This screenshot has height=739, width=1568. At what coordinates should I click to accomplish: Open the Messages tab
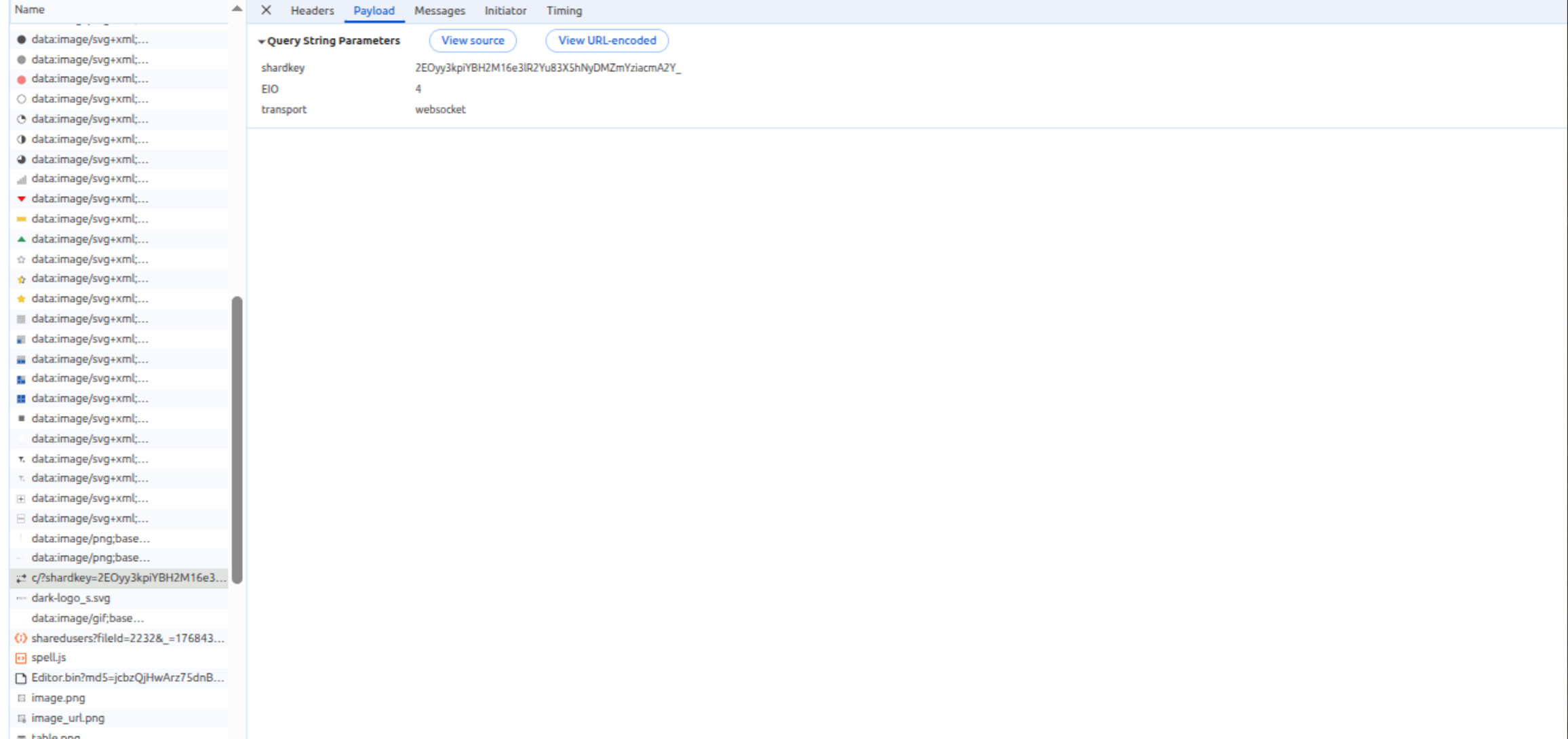pos(439,11)
